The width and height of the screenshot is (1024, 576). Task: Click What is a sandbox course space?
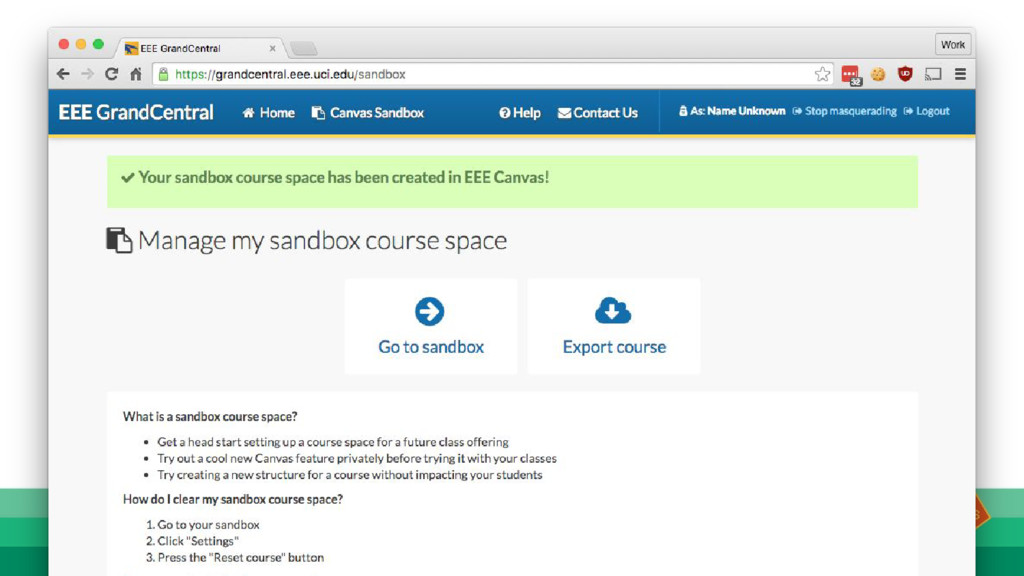click(x=210, y=417)
